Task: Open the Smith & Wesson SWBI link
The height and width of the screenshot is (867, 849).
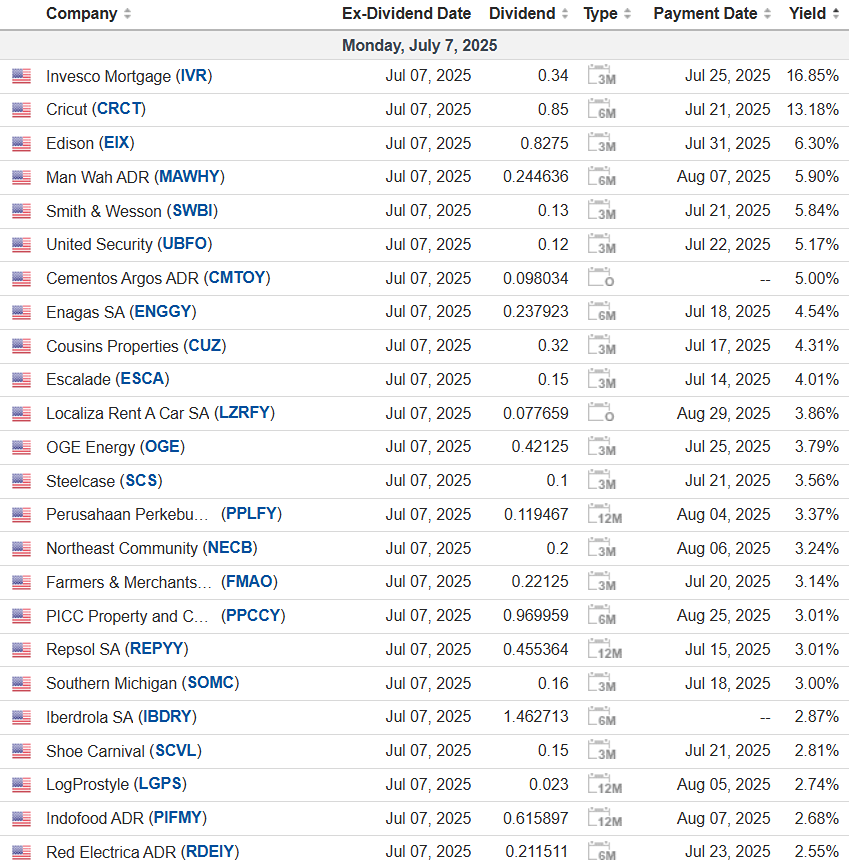Action: pyautogui.click(x=194, y=211)
